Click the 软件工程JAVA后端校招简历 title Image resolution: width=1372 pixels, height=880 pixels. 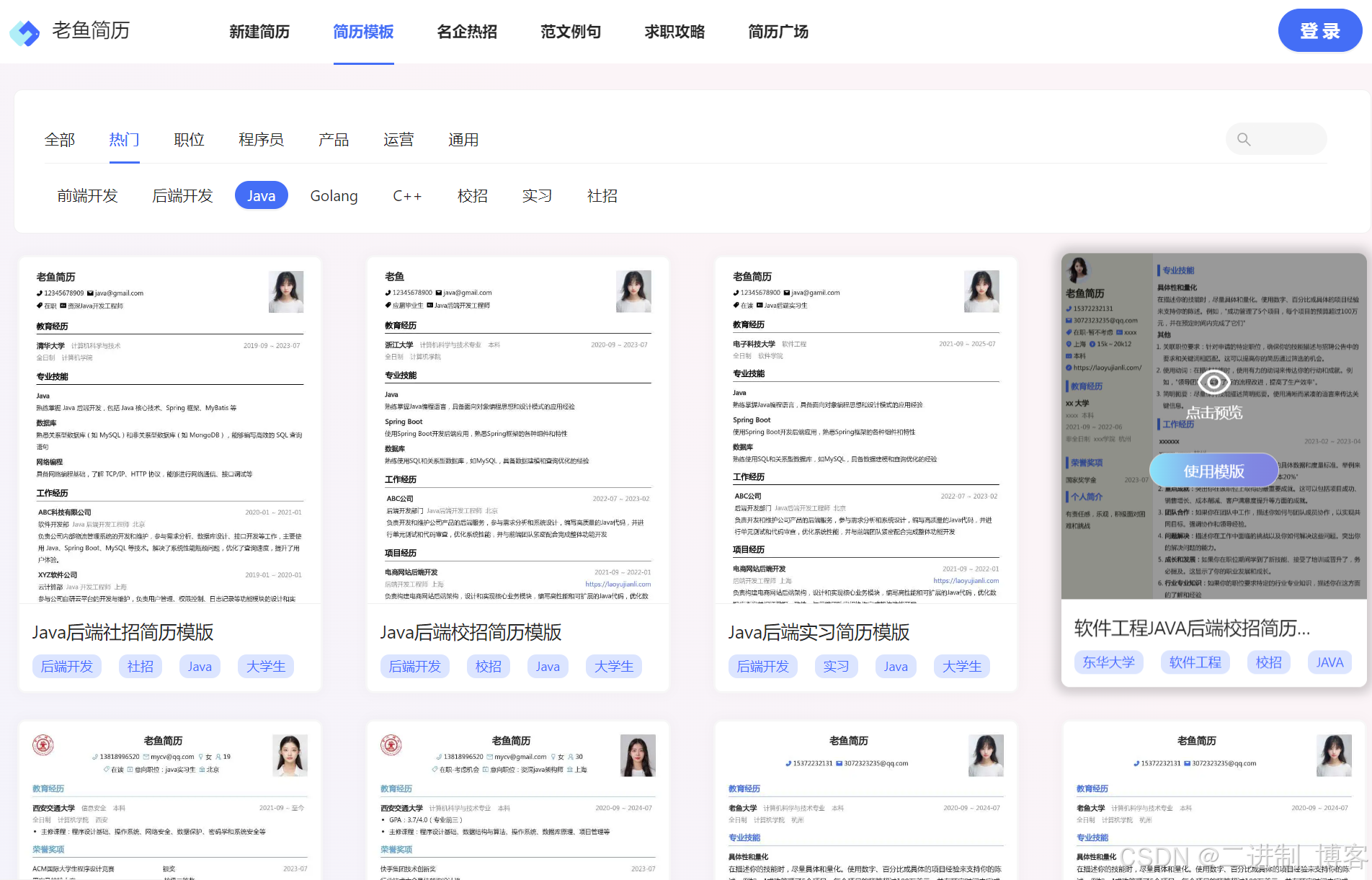point(1193,628)
